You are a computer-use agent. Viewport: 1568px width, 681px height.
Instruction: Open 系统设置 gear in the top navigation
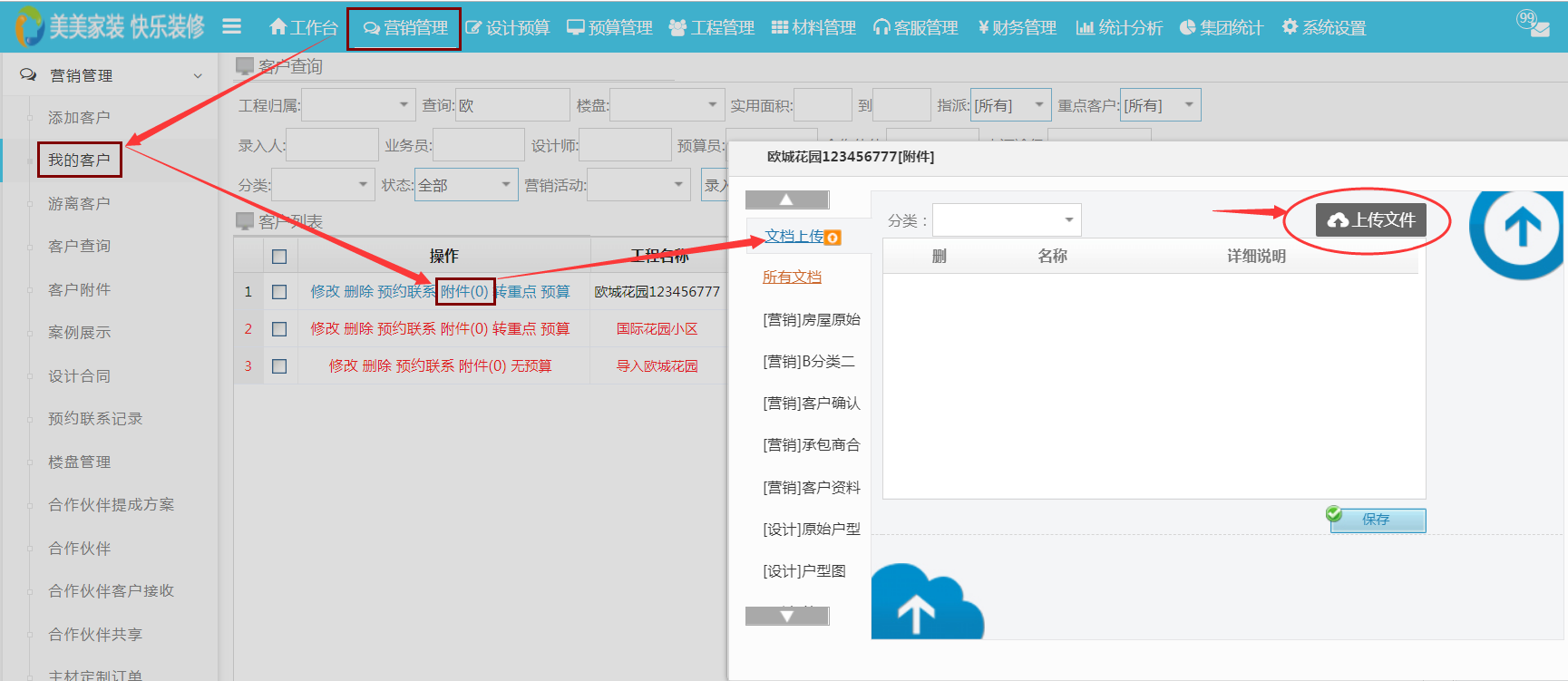tap(1323, 27)
